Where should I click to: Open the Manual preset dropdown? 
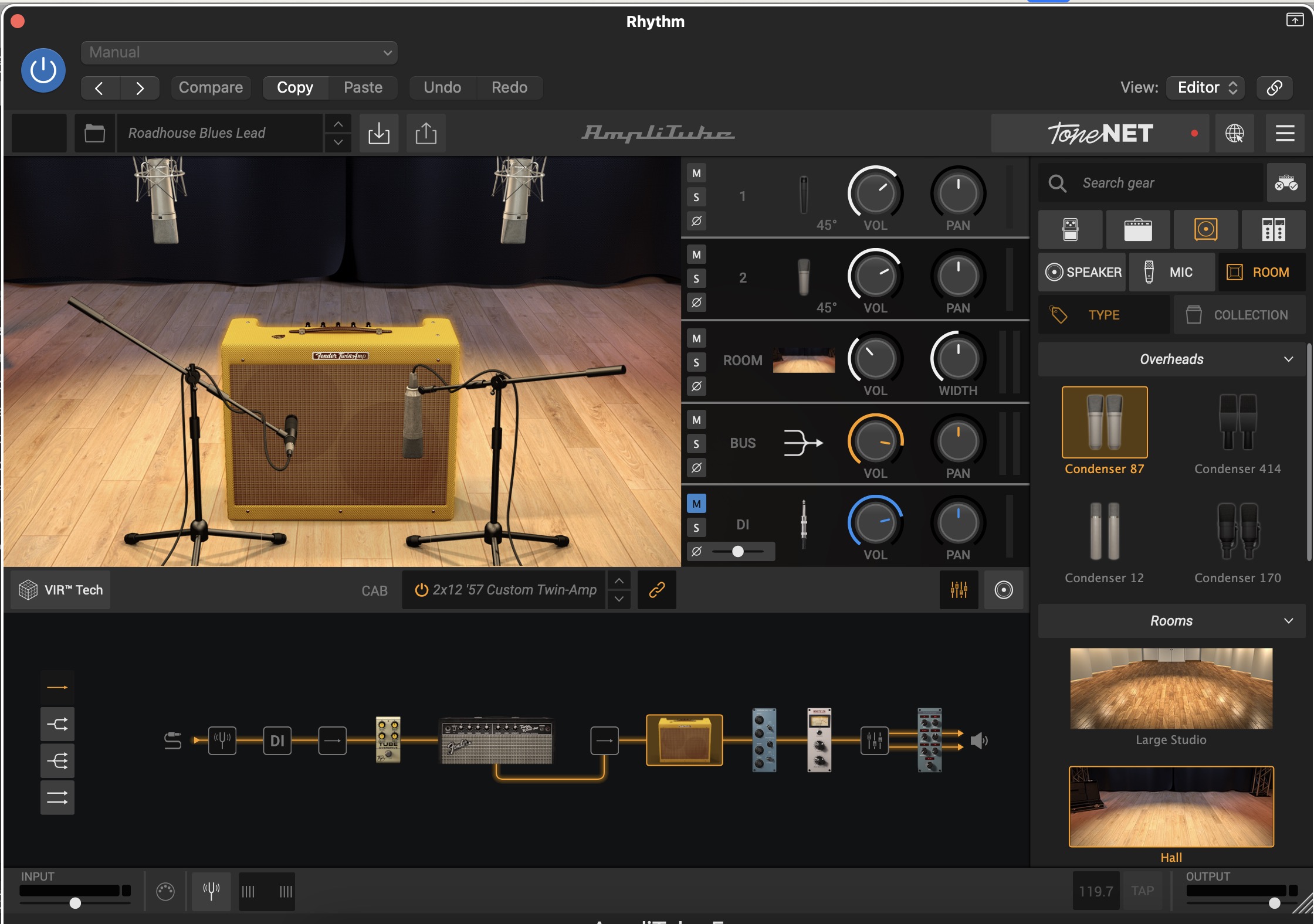point(239,53)
